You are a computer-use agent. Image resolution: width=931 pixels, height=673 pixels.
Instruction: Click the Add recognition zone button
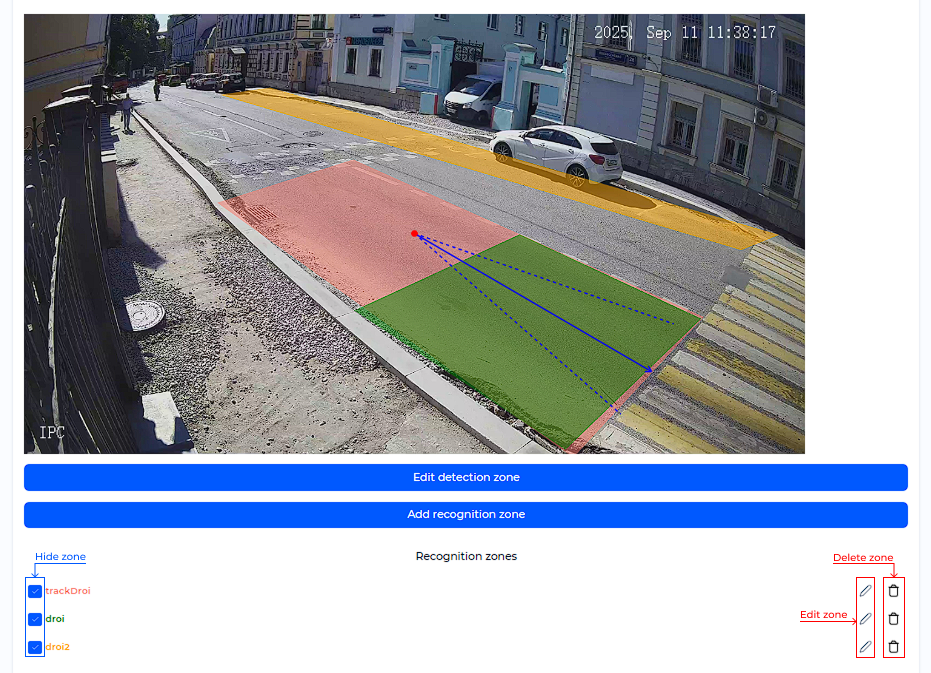coord(466,515)
